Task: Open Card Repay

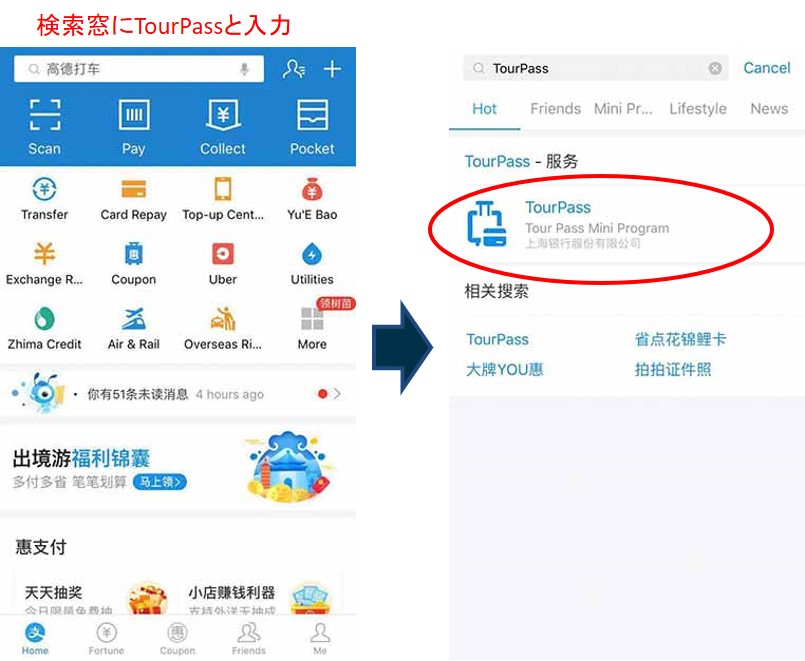Action: (133, 199)
